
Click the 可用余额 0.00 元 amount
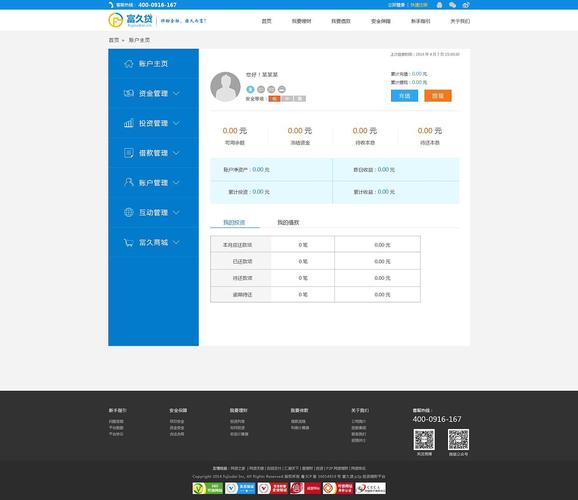235,131
